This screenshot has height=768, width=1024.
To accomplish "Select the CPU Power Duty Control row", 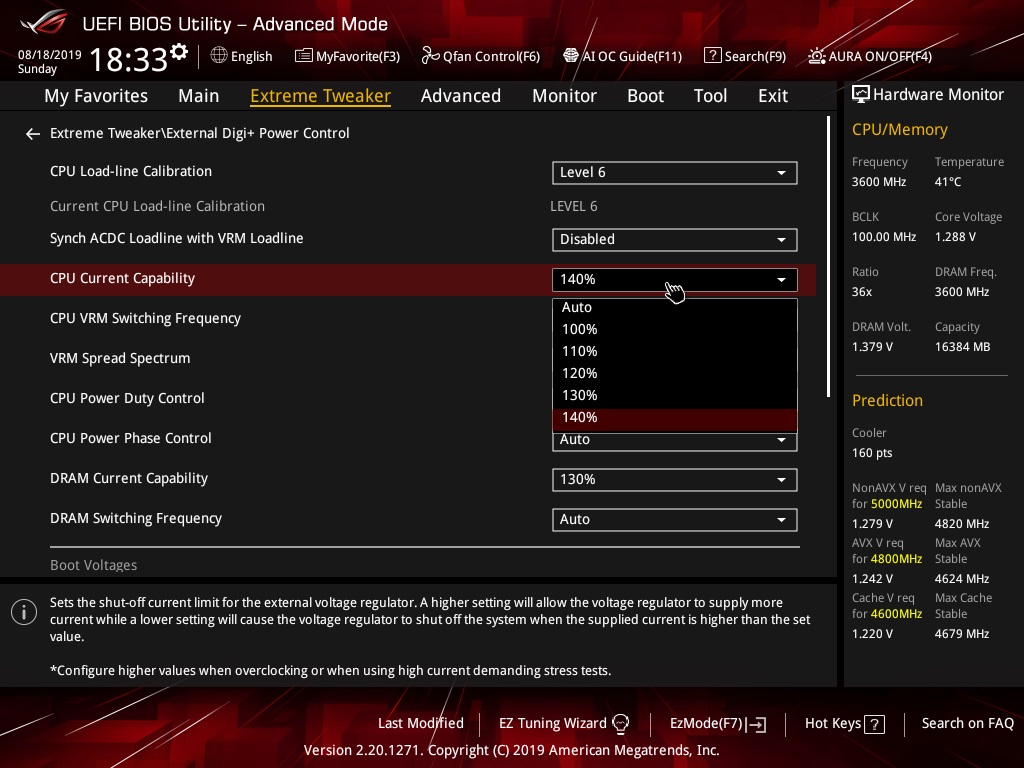I will click(127, 398).
